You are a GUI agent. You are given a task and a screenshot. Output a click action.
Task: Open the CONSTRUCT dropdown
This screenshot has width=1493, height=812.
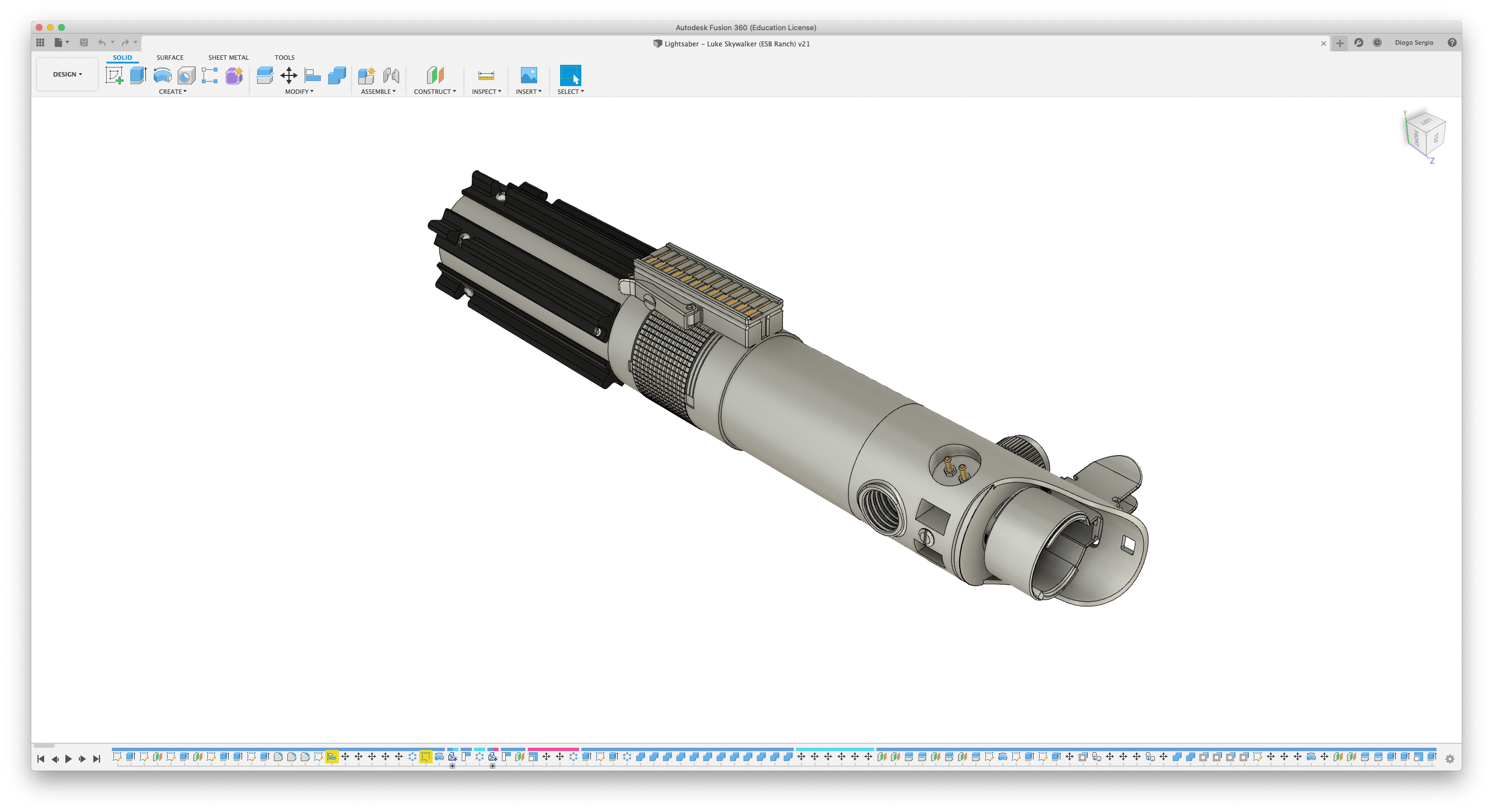[x=435, y=92]
